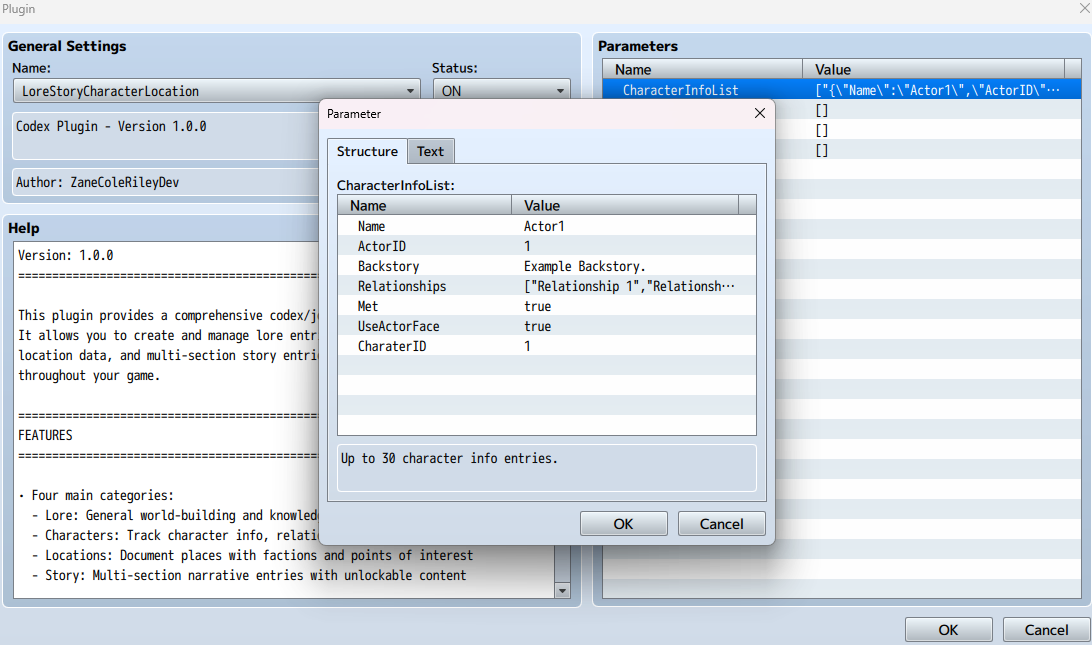
Task: Close the Plugin window
Action: [1084, 9]
